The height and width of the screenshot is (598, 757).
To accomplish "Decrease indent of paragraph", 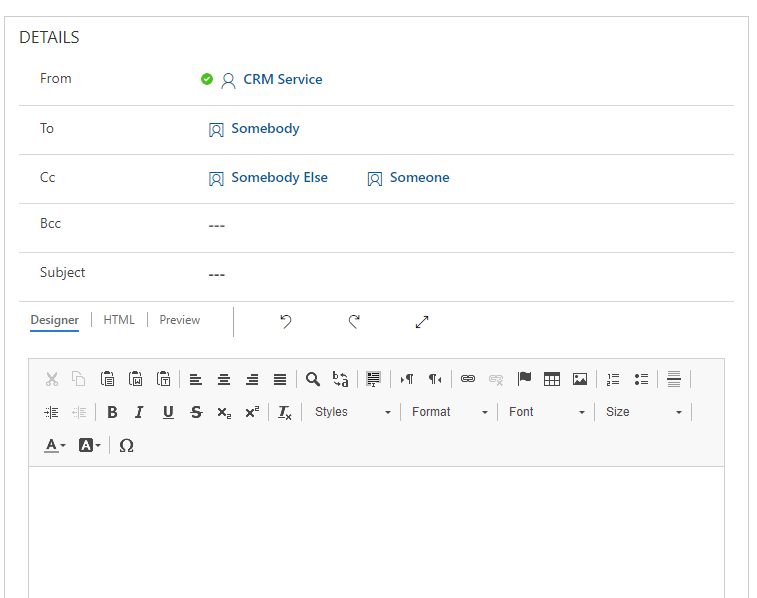I will point(79,413).
